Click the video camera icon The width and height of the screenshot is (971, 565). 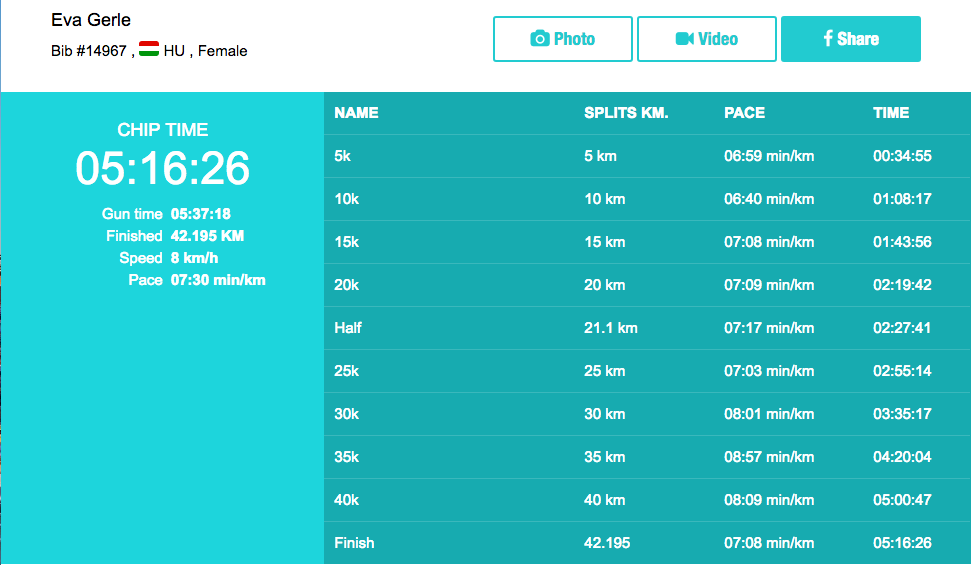685,39
